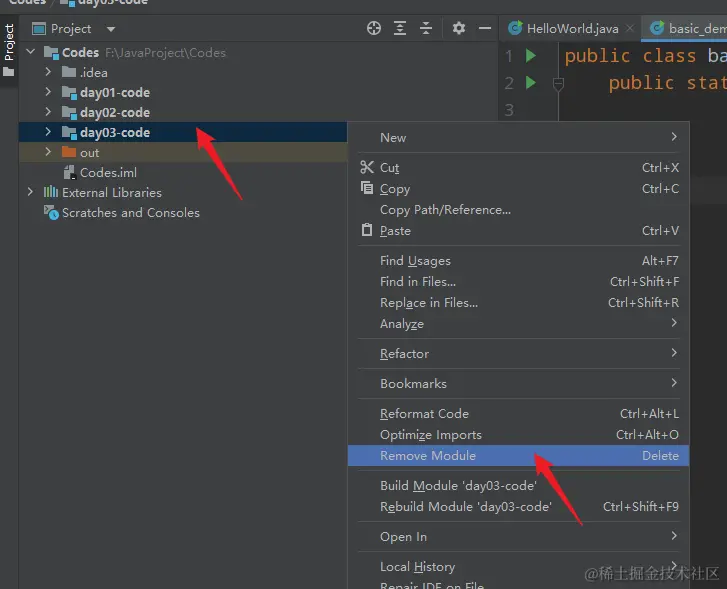Open the Bookmarks submenu
Screen dimensions: 727x589
pyautogui.click(x=518, y=384)
